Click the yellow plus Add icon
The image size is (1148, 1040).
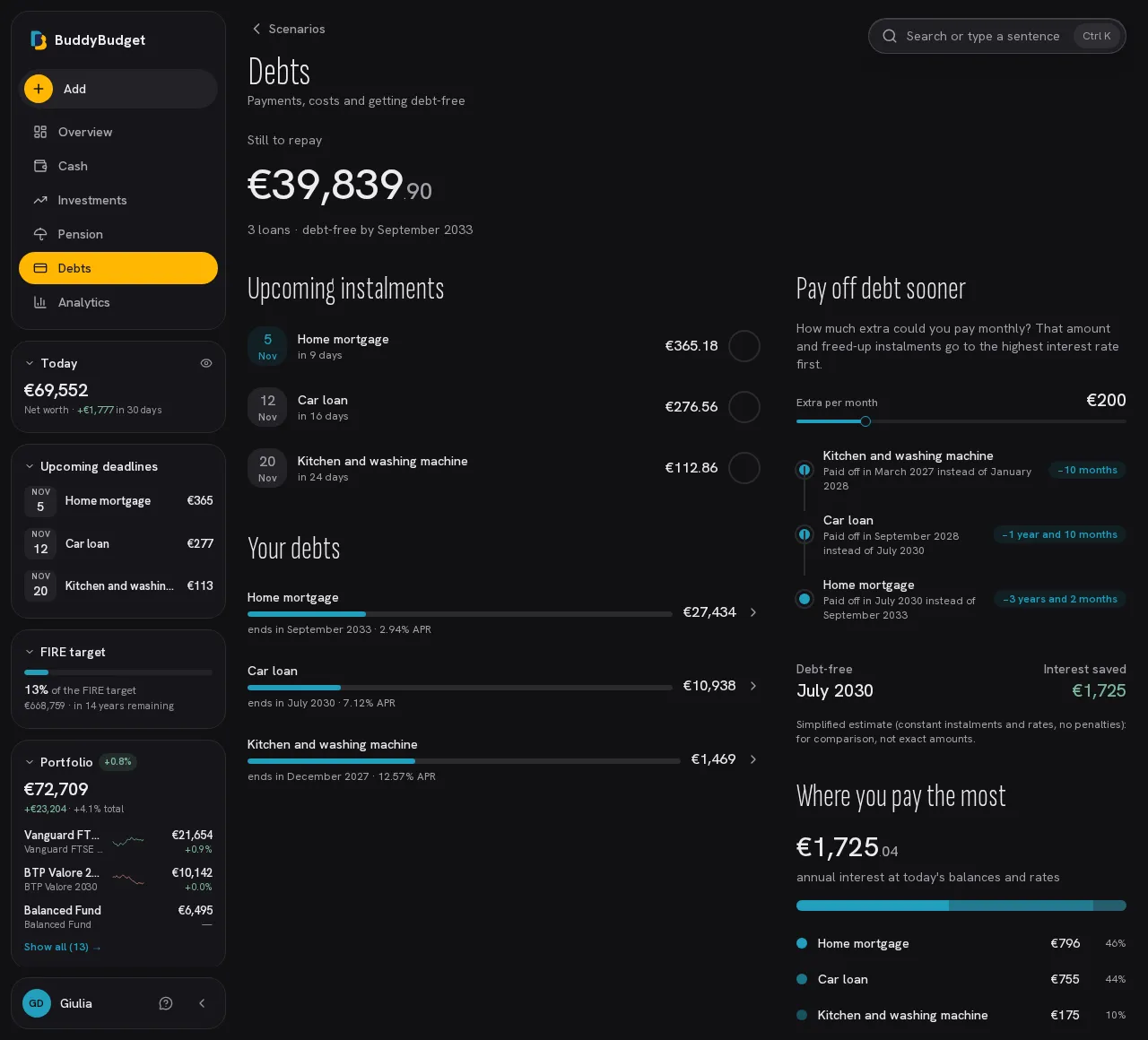coord(39,89)
